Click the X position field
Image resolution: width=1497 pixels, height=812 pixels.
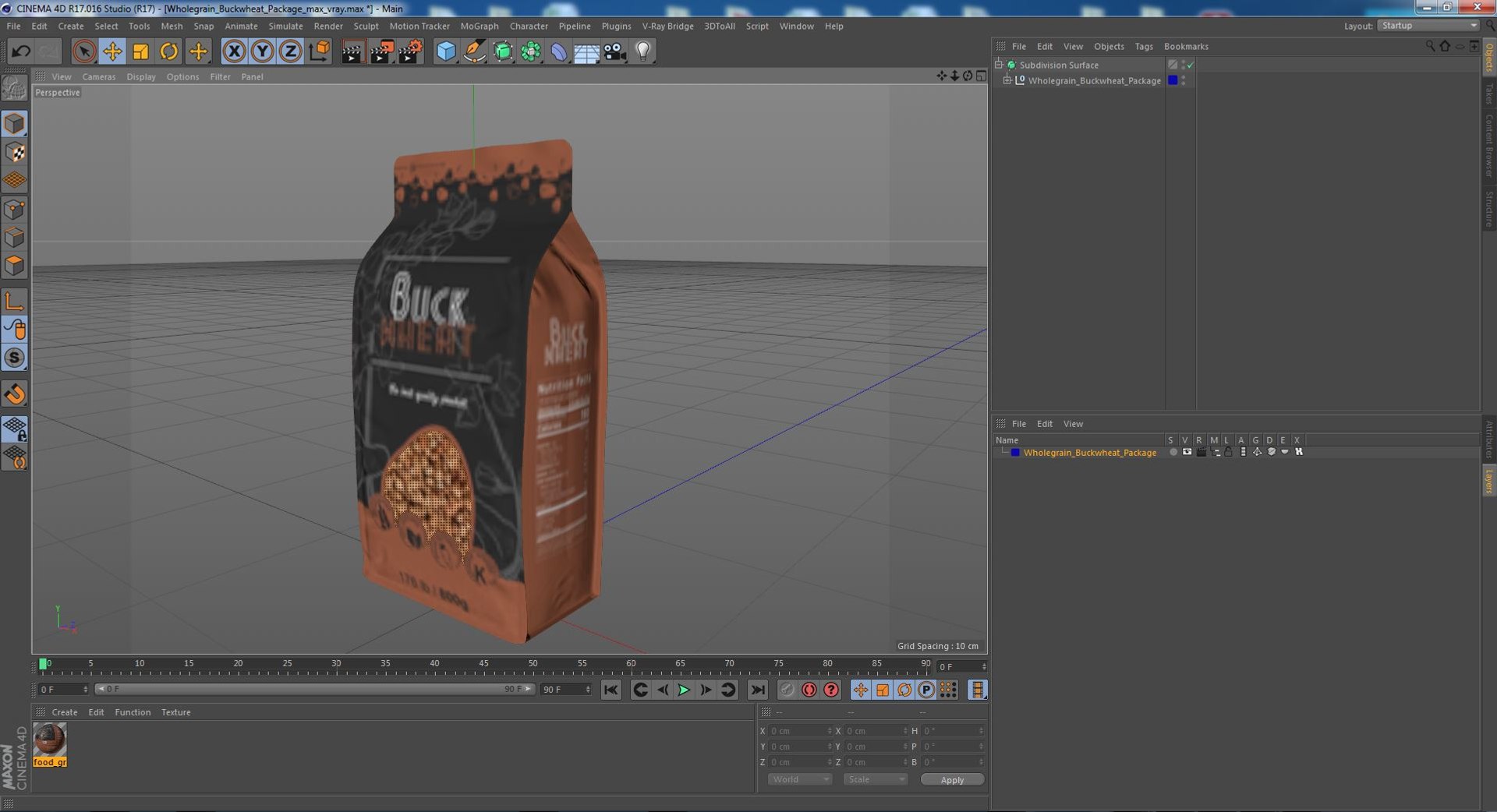point(799,731)
